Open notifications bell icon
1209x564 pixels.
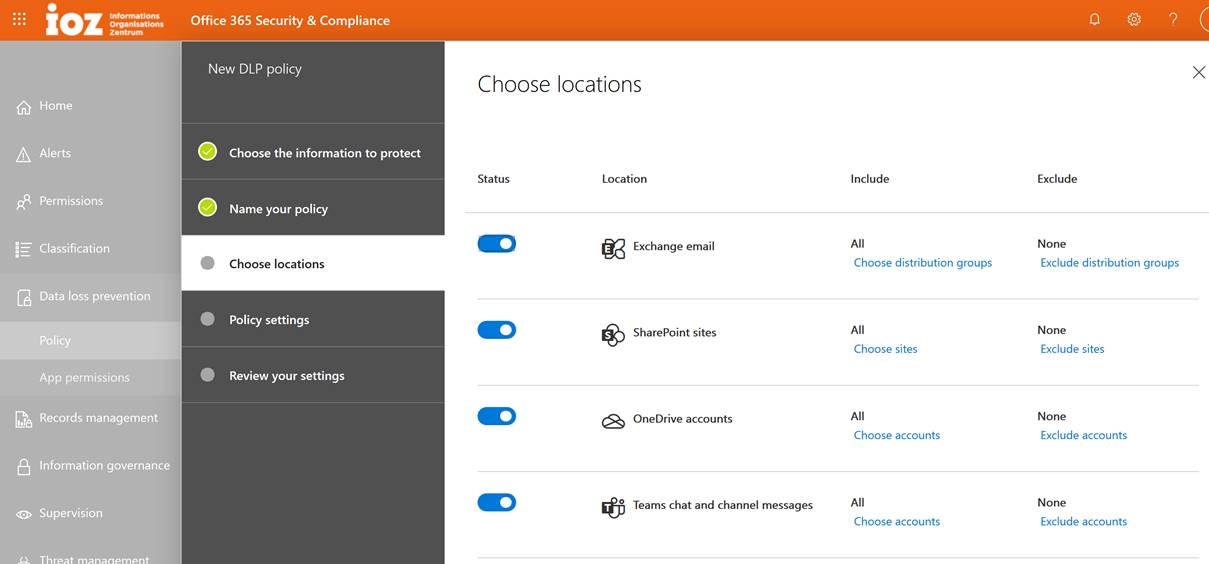point(1095,19)
